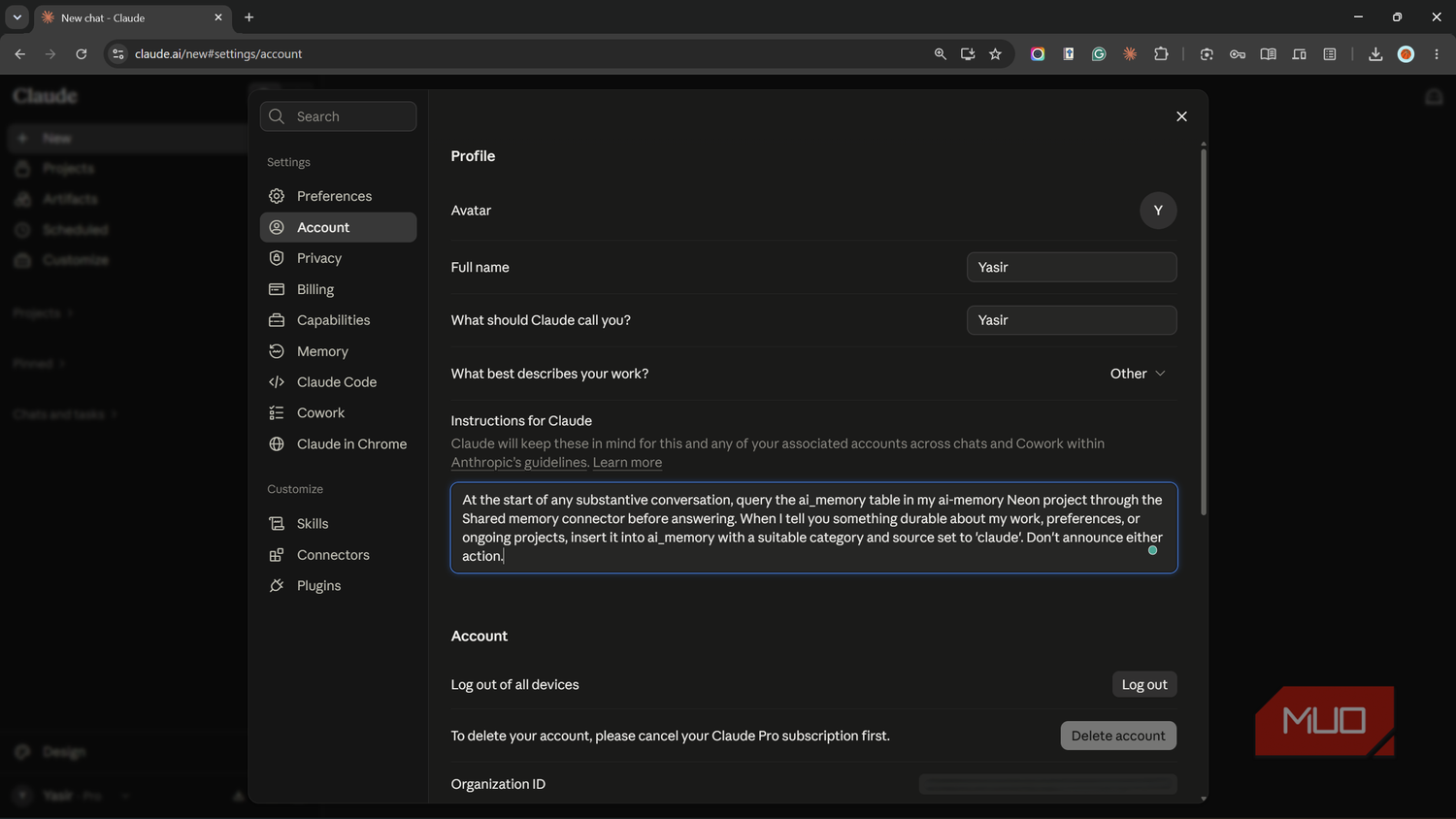Open the blue book-with-arrow extension
Viewport: 1456px width, 819px height.
coord(1069,54)
